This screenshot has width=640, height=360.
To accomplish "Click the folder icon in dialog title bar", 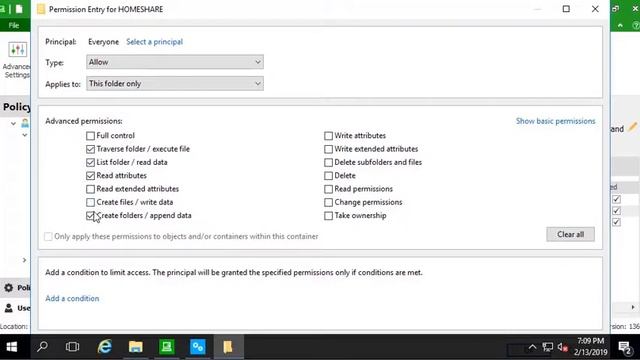I will [x=41, y=9].
